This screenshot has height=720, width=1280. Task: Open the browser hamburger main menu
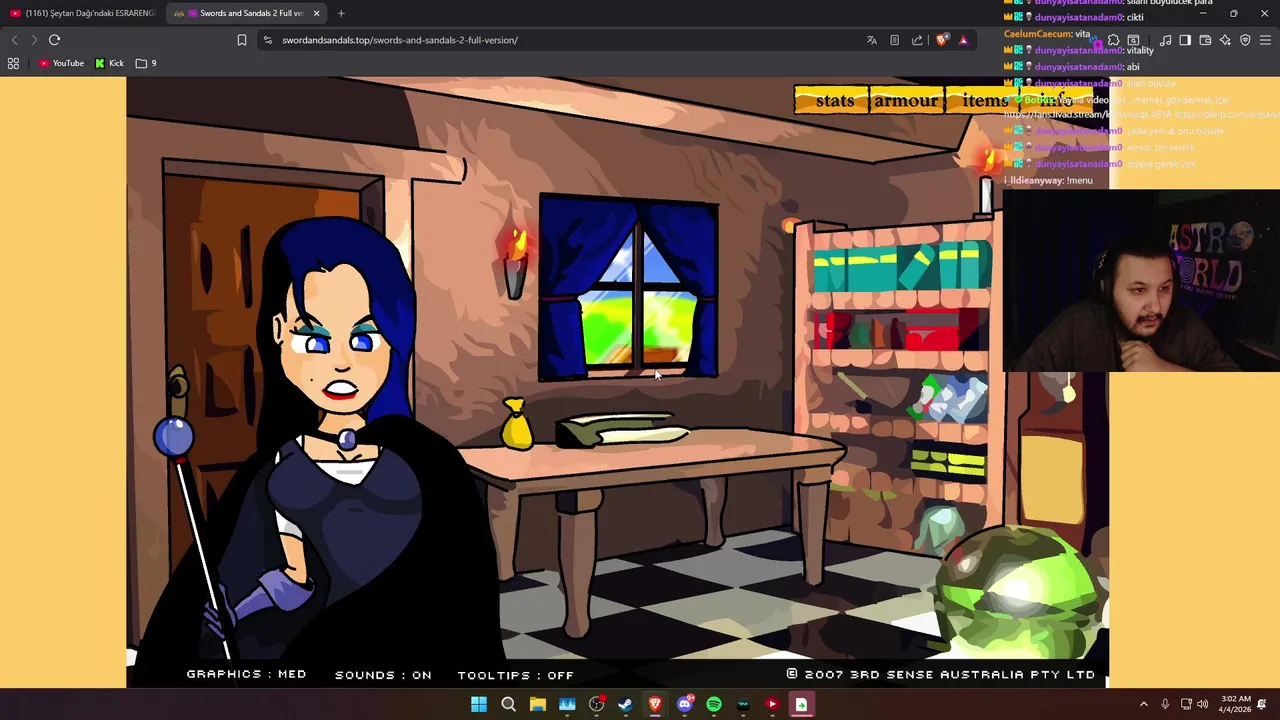[1266, 40]
